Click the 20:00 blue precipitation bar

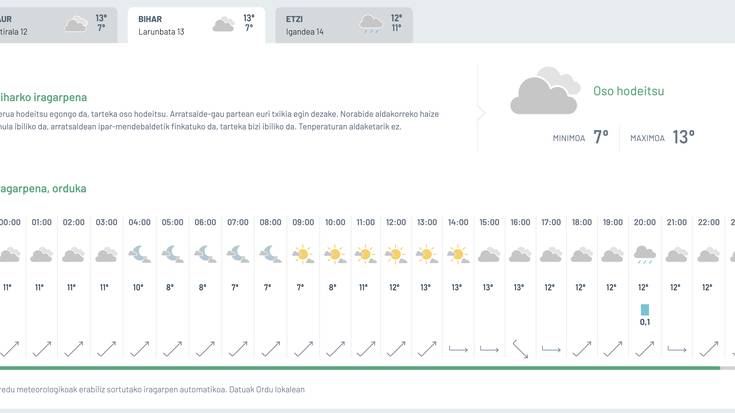645,309
